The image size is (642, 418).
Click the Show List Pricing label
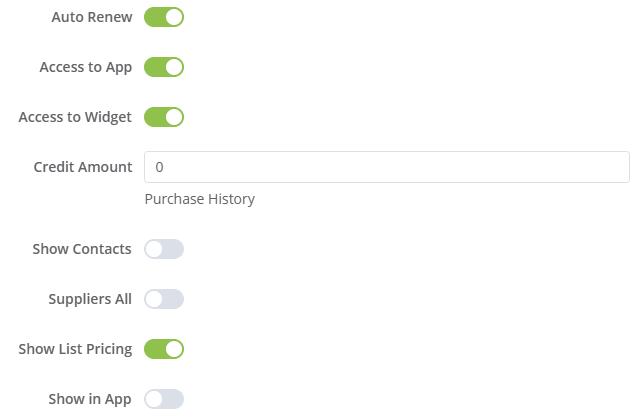tap(75, 349)
